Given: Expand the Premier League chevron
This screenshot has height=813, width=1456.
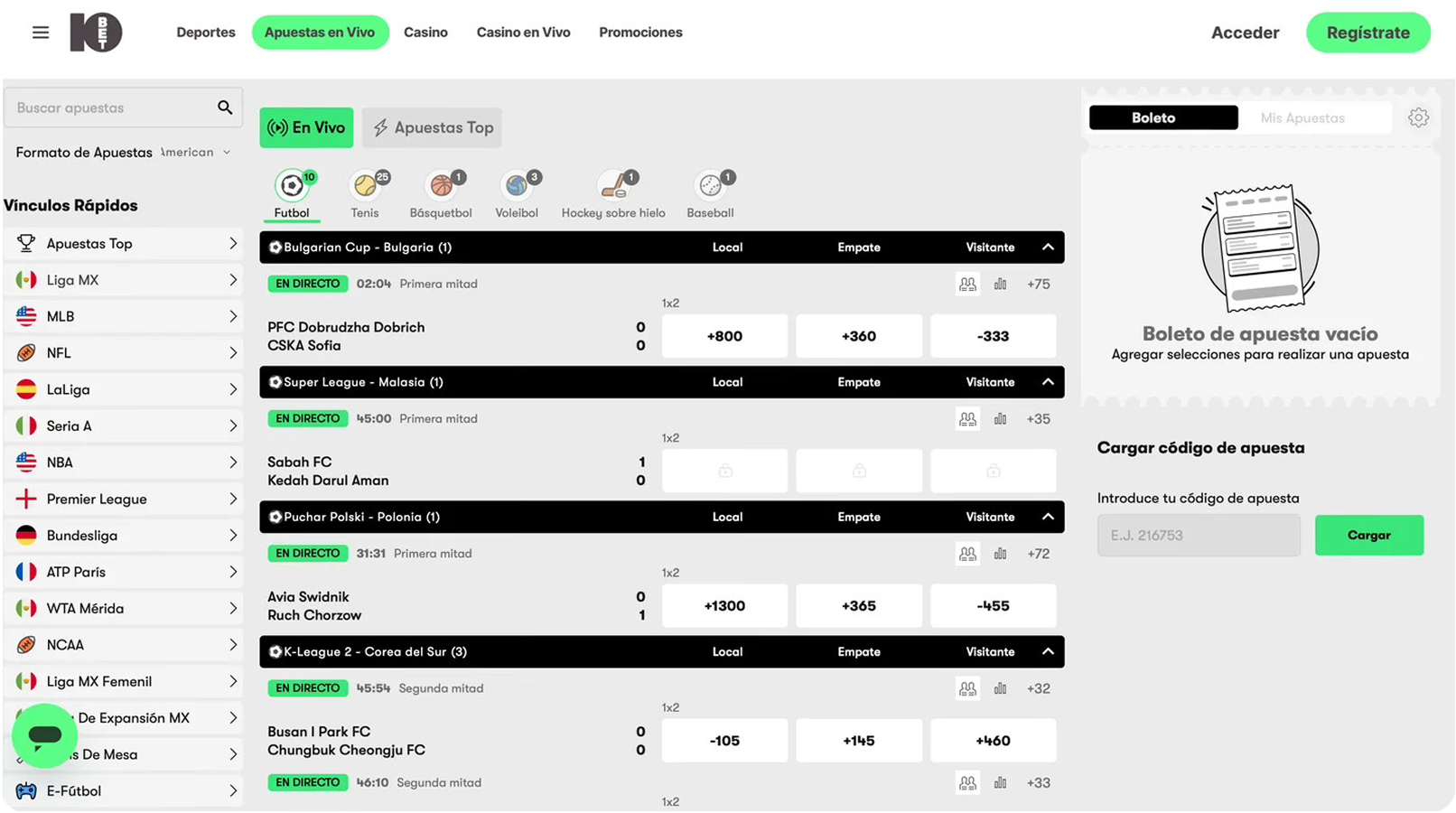Looking at the screenshot, I should (233, 499).
